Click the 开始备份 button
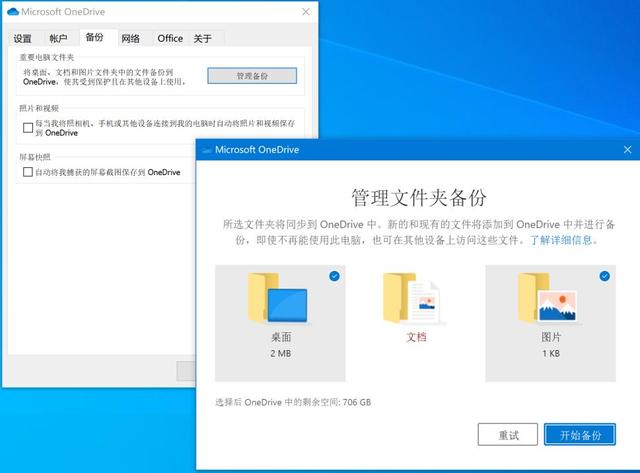This screenshot has width=640, height=473. pyautogui.click(x=580, y=435)
